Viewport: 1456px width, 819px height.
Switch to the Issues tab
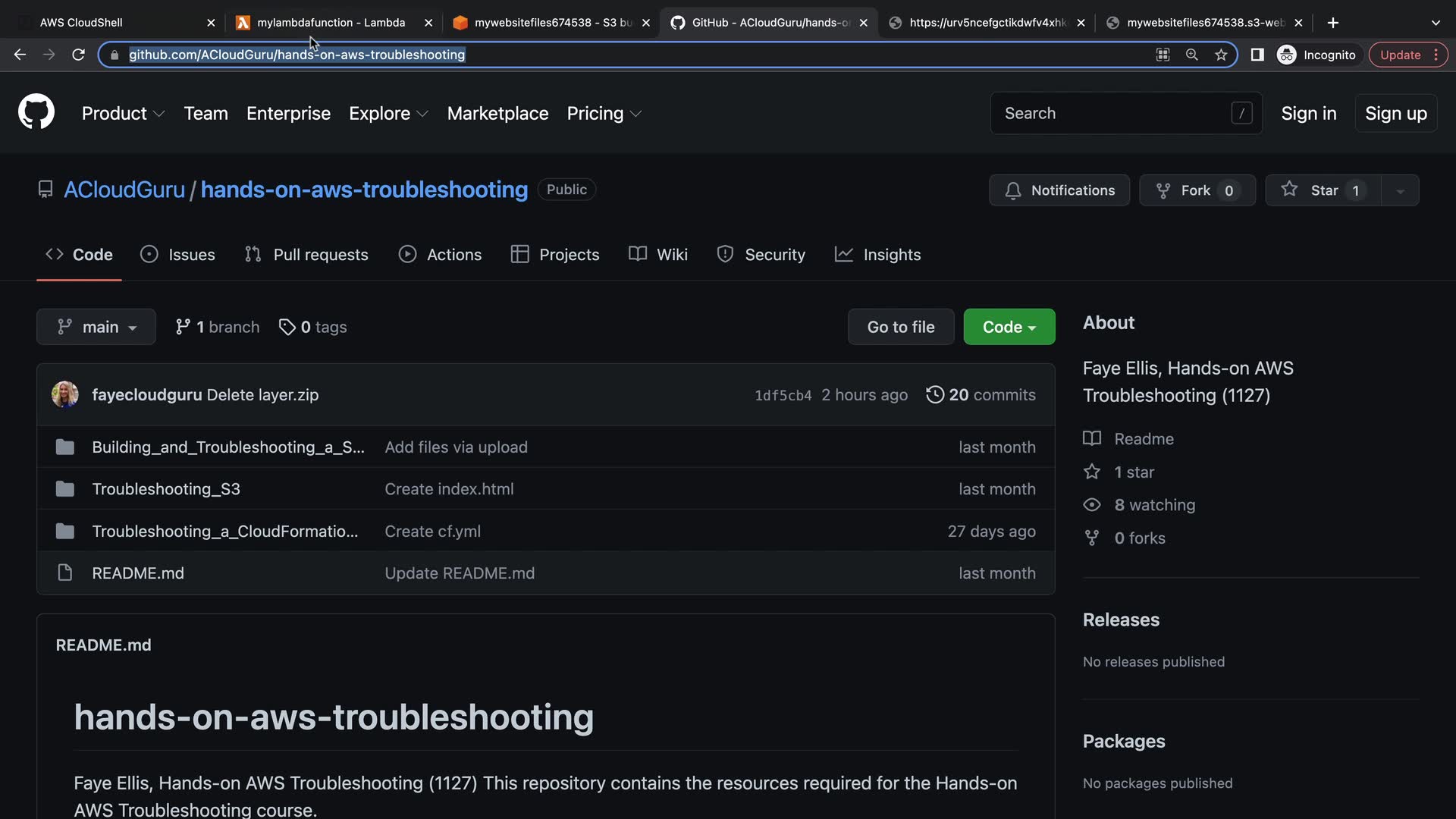click(178, 255)
